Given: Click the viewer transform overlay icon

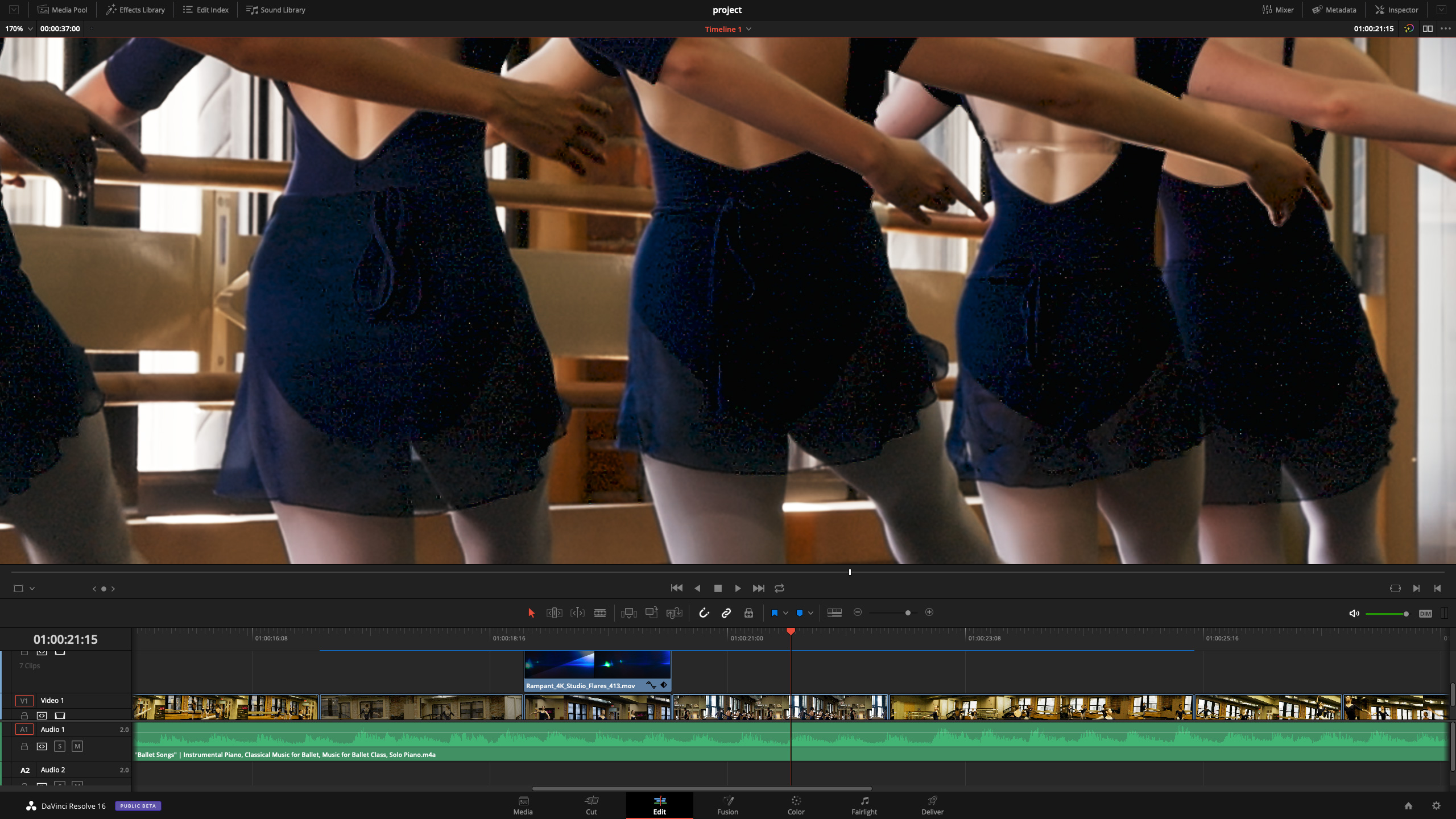Looking at the screenshot, I should click(x=19, y=589).
